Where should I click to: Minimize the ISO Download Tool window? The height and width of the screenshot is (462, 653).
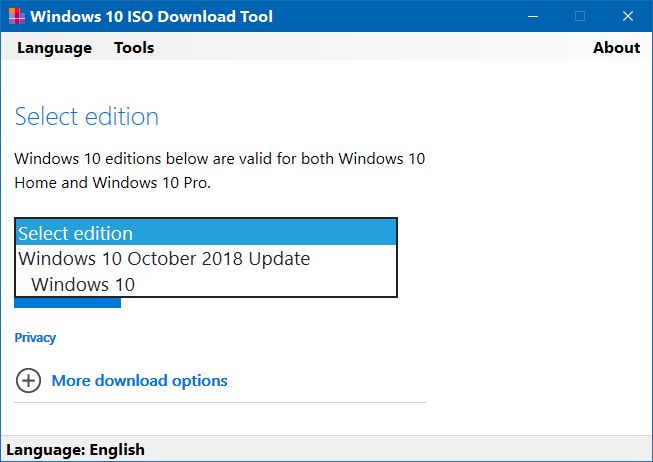coord(533,16)
